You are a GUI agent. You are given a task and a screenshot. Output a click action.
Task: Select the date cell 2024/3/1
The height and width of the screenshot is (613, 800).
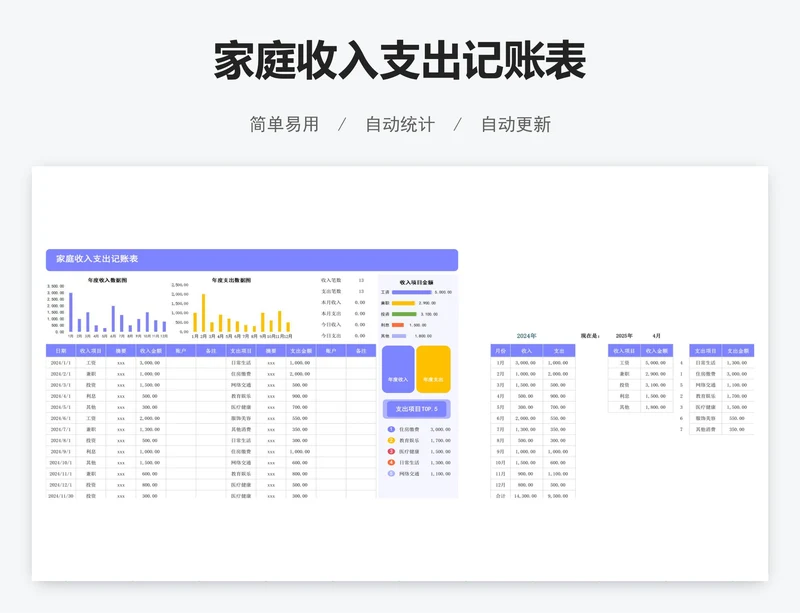point(61,385)
